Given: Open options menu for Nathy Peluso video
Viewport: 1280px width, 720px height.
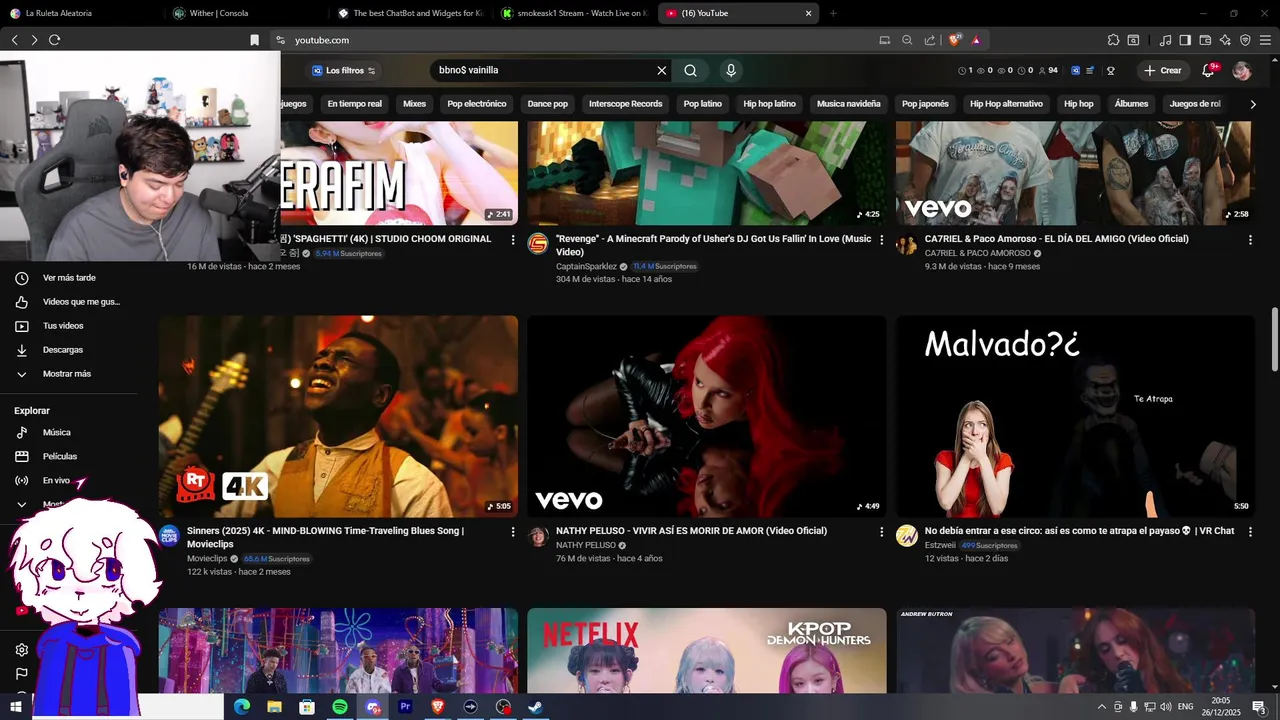Looking at the screenshot, I should [881, 532].
